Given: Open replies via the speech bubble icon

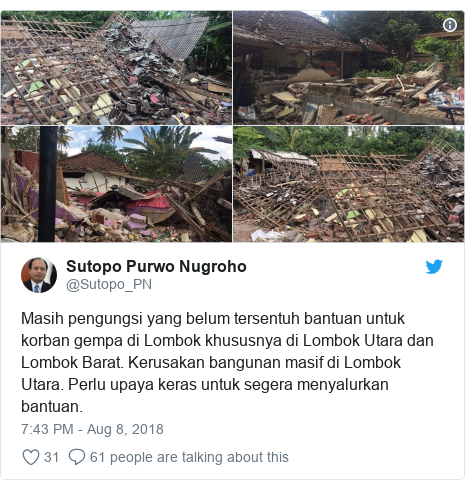Looking at the screenshot, I should tap(77, 457).
